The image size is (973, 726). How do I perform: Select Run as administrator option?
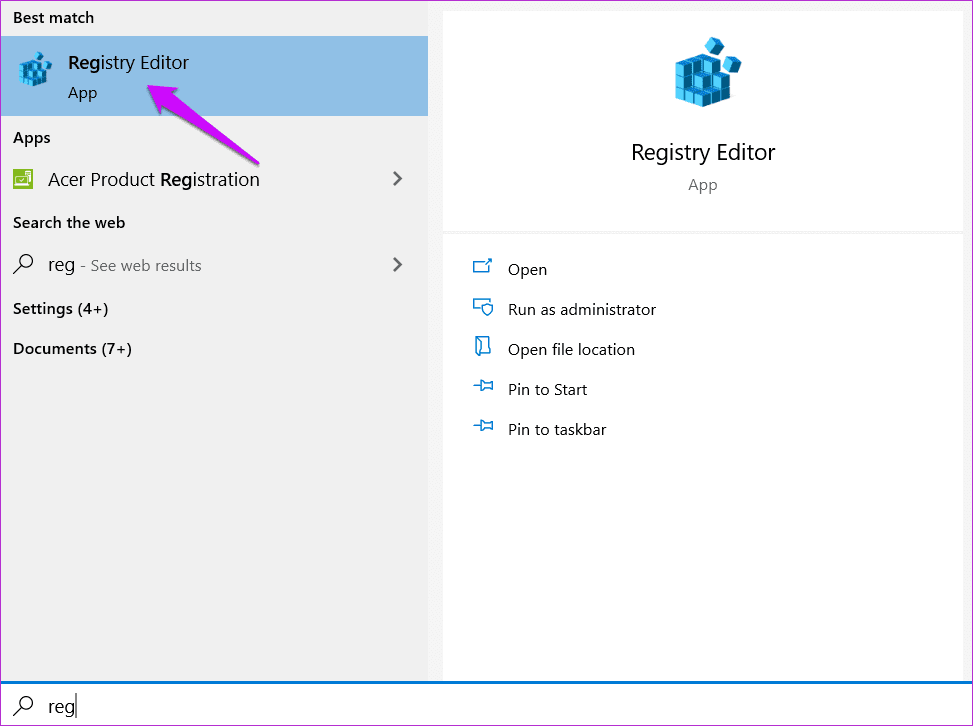pos(581,310)
